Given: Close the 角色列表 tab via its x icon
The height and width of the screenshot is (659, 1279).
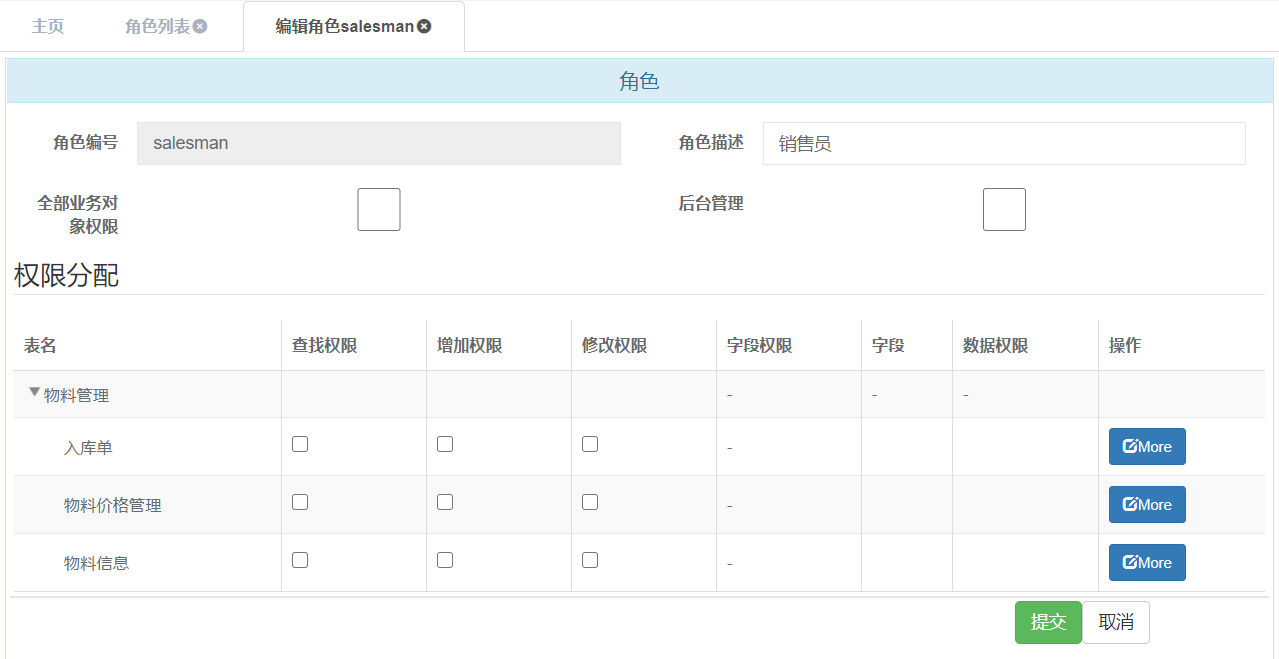Looking at the screenshot, I should pyautogui.click(x=200, y=26).
